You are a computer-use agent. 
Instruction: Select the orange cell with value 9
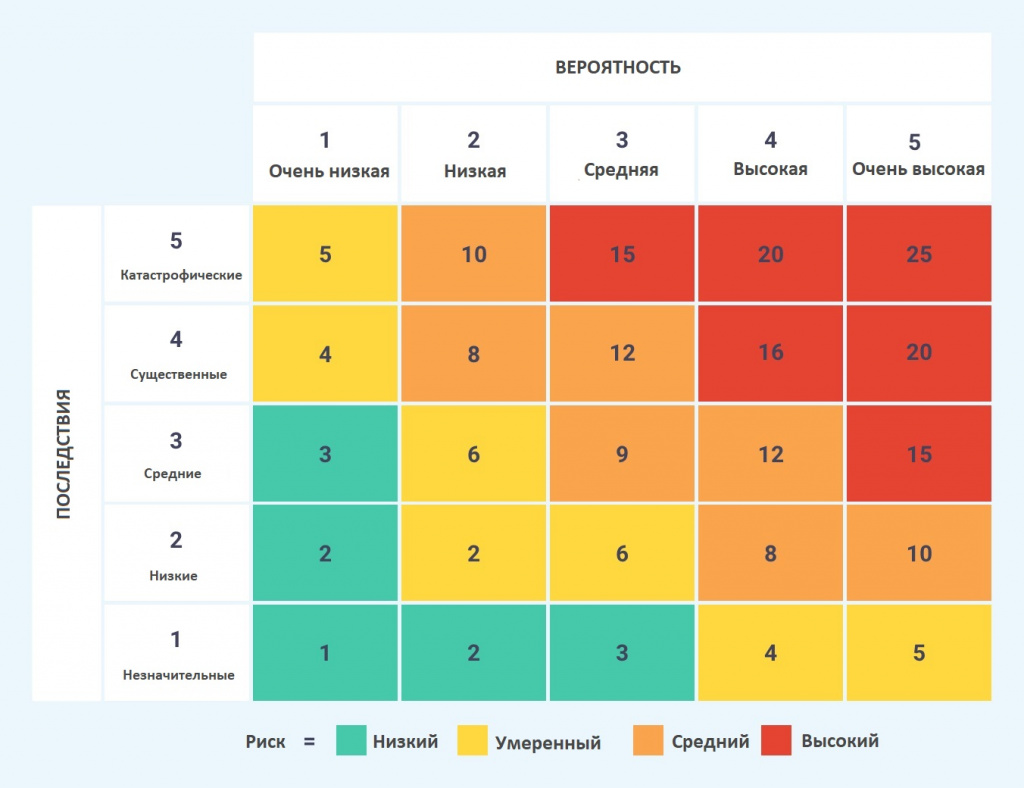pos(622,454)
